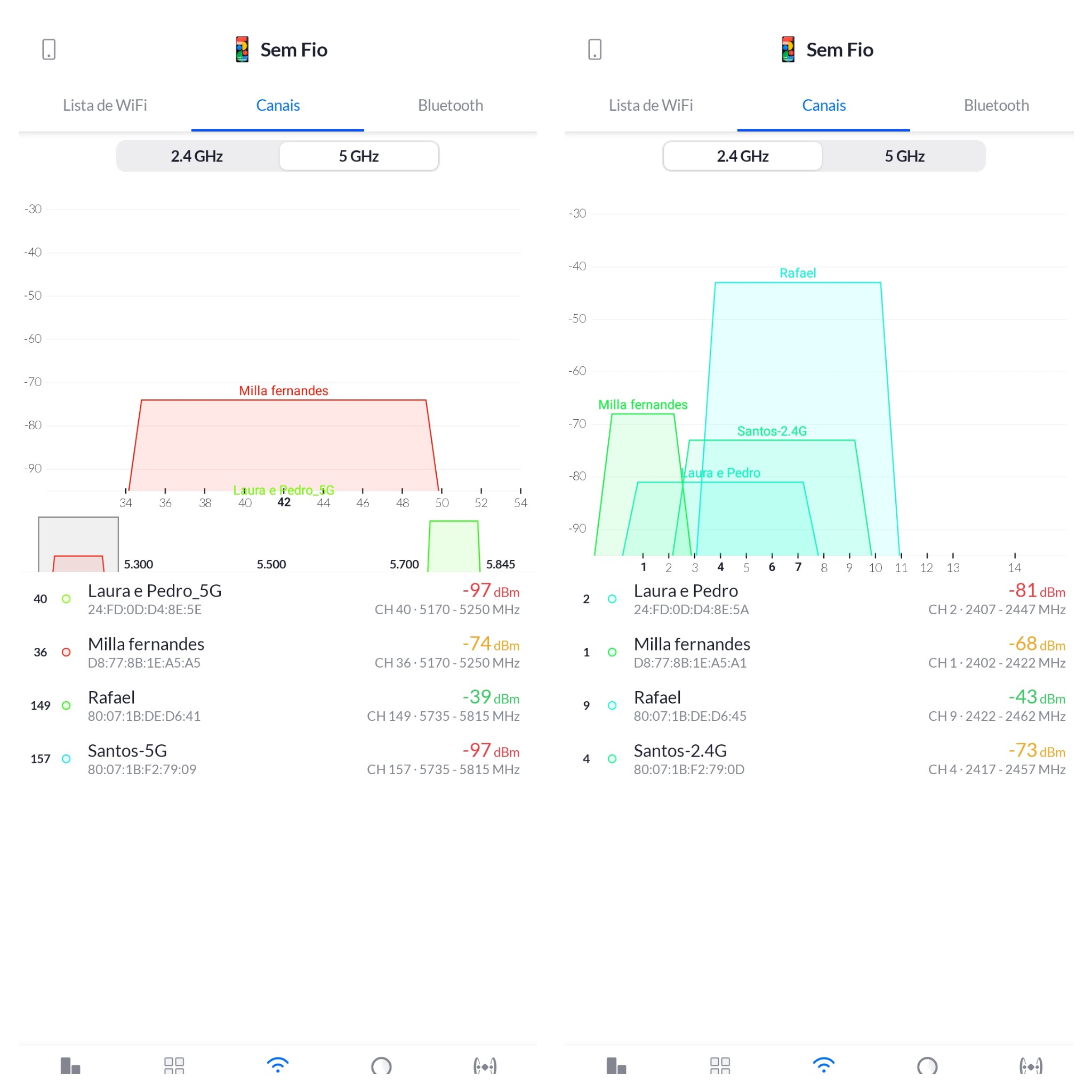Tap the phone device icon beside the 2.4 GHz channels view

[595, 49]
